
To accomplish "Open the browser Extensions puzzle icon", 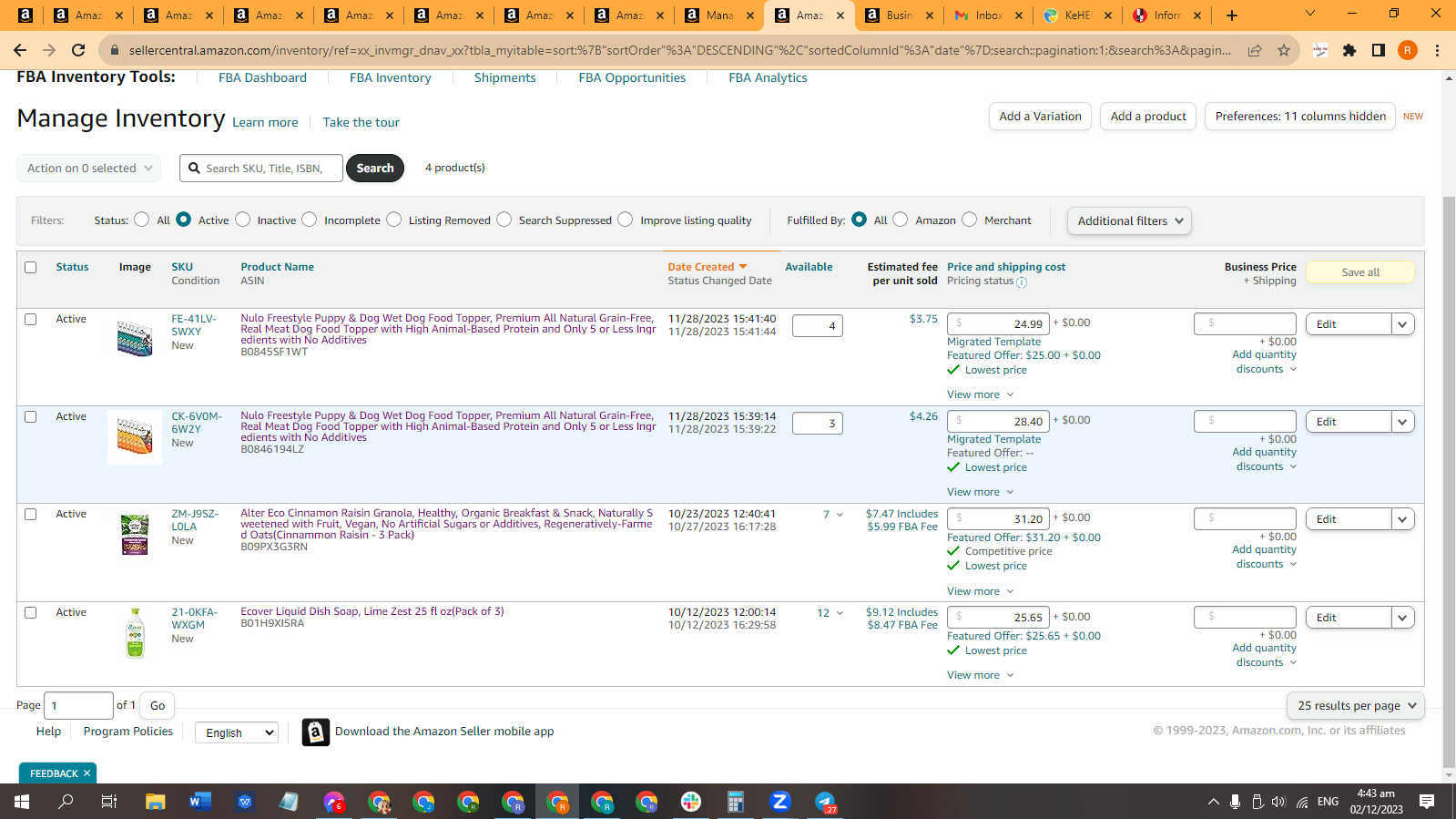I will 1349,50.
